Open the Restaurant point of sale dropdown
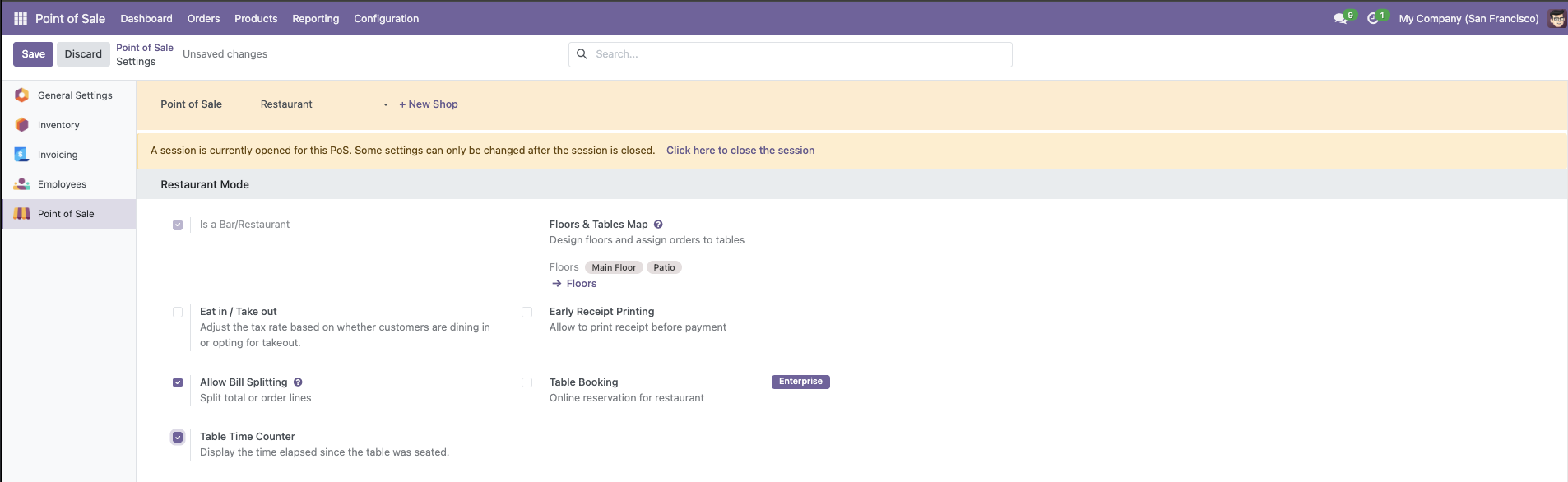This screenshot has width=1568, height=482. point(324,104)
